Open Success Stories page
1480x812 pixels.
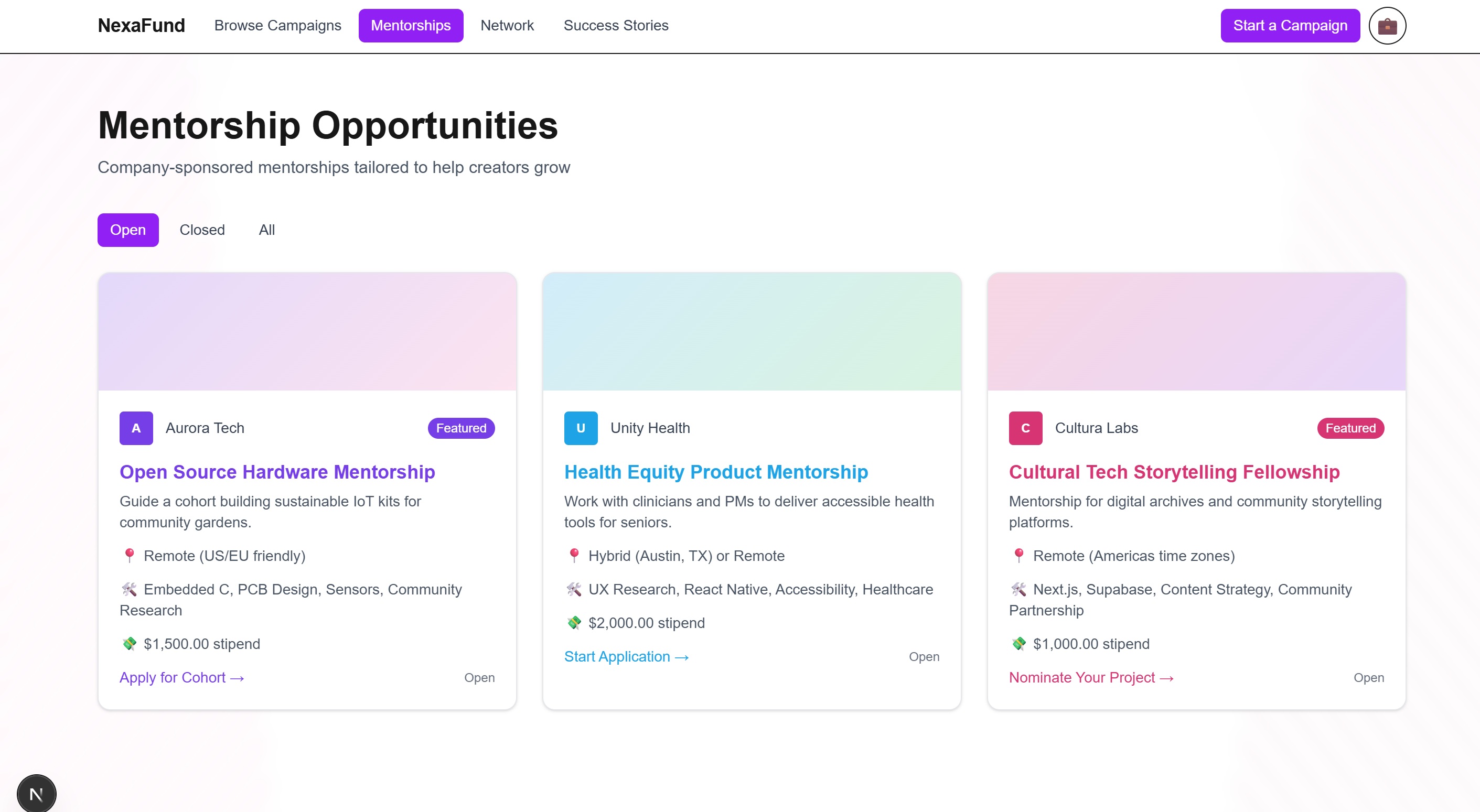[x=615, y=26]
